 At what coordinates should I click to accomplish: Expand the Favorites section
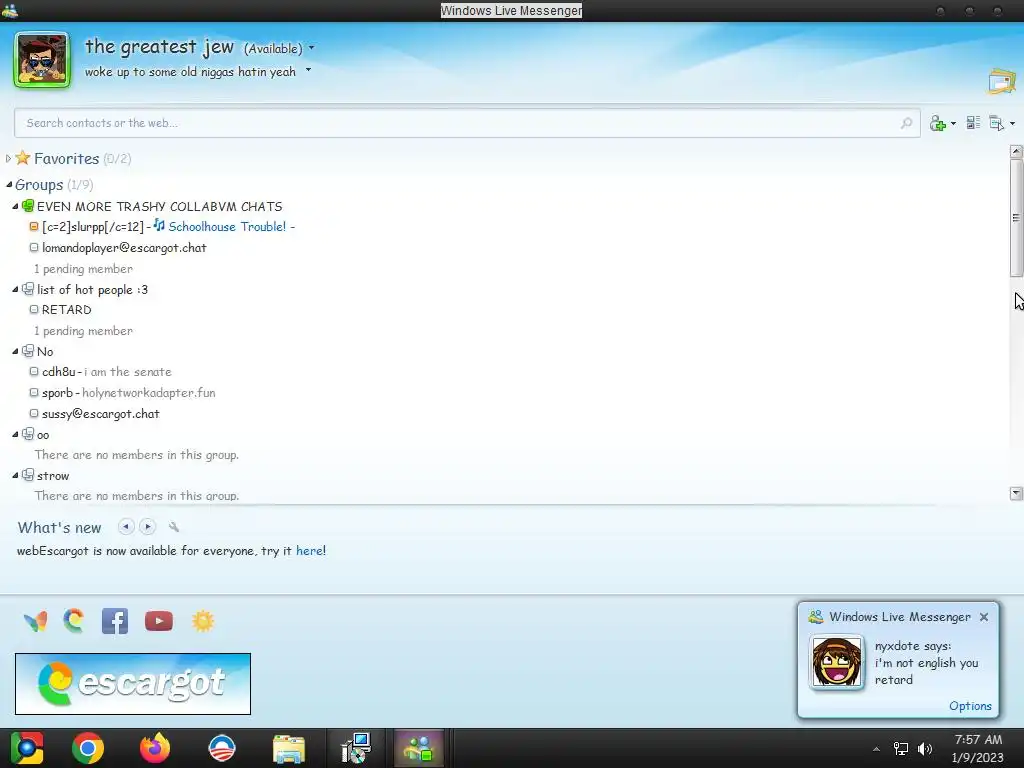[8, 159]
